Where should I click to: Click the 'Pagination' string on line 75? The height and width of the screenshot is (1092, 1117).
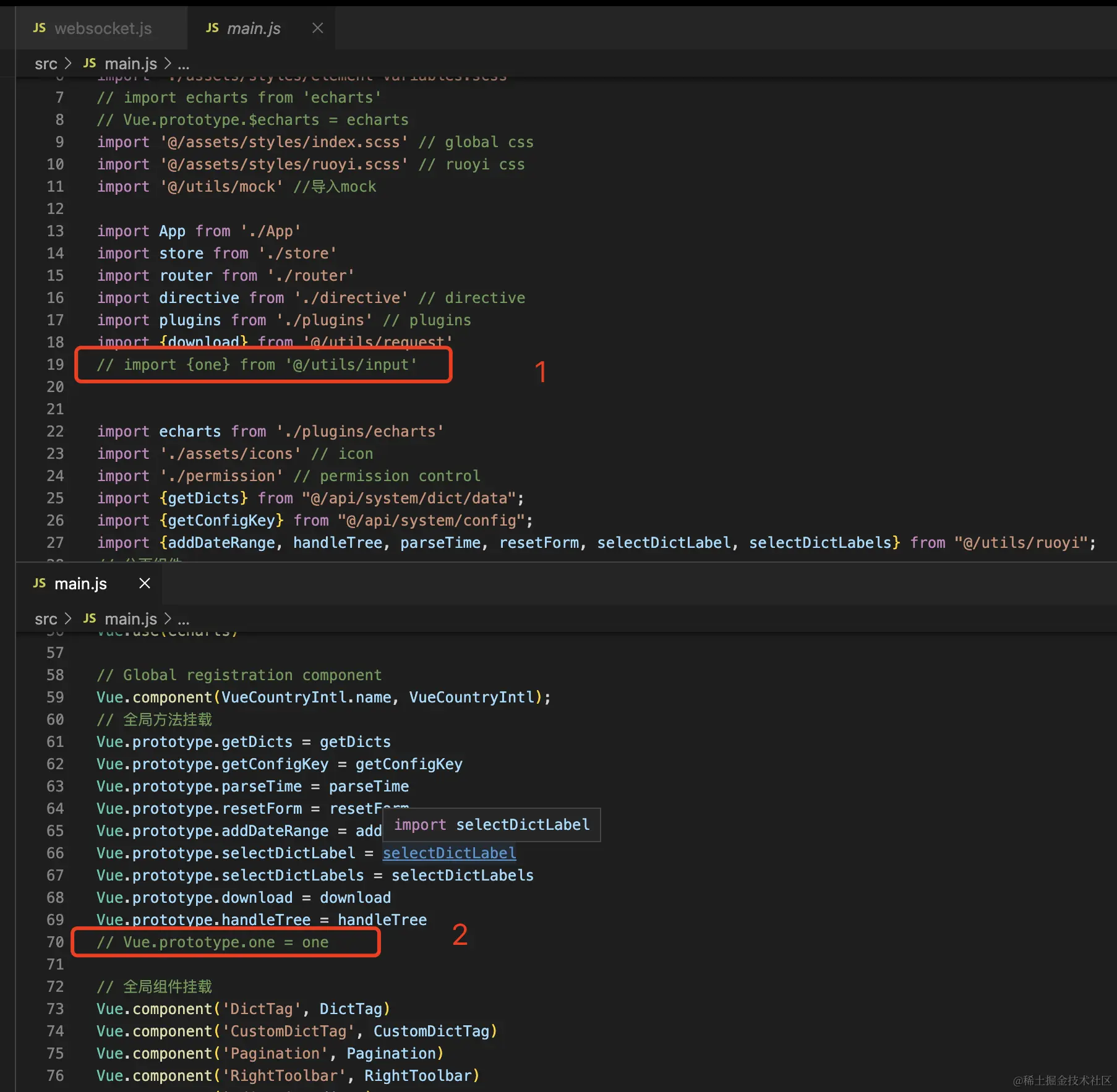tap(275, 1054)
